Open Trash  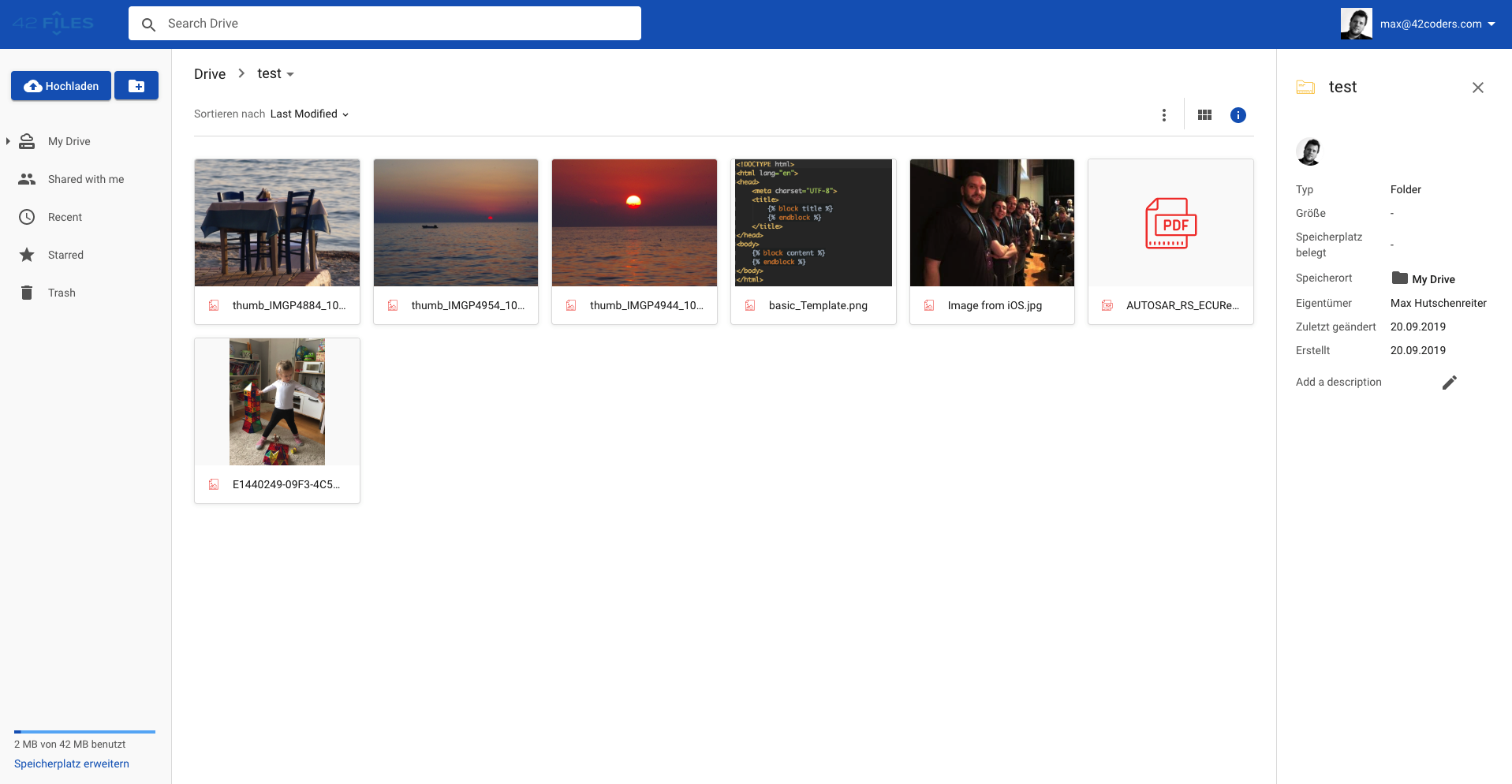point(62,293)
